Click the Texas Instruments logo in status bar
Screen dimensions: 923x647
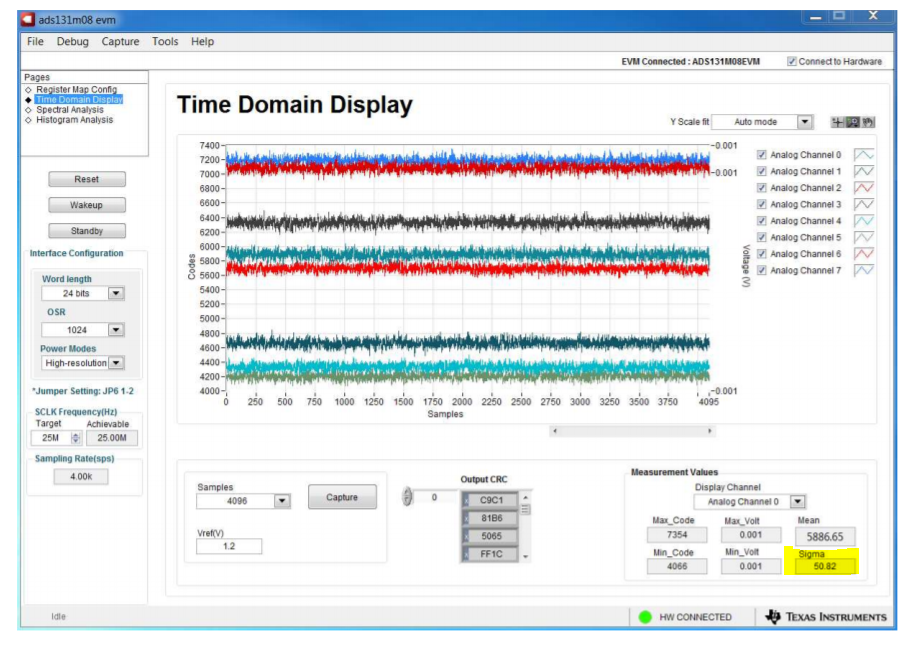pos(821,617)
